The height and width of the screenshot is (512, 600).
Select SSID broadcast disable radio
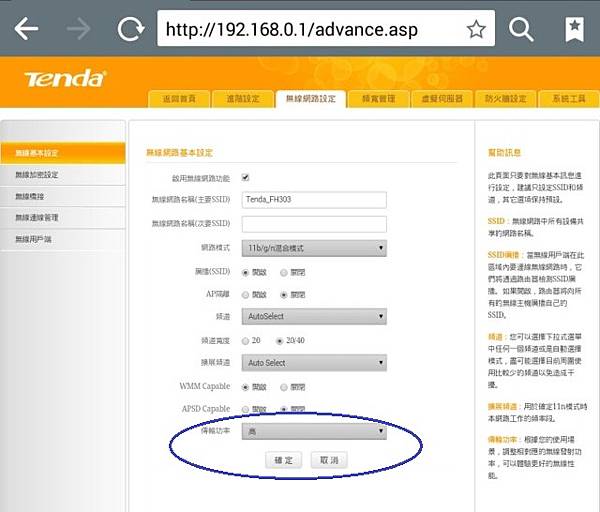coord(284,273)
